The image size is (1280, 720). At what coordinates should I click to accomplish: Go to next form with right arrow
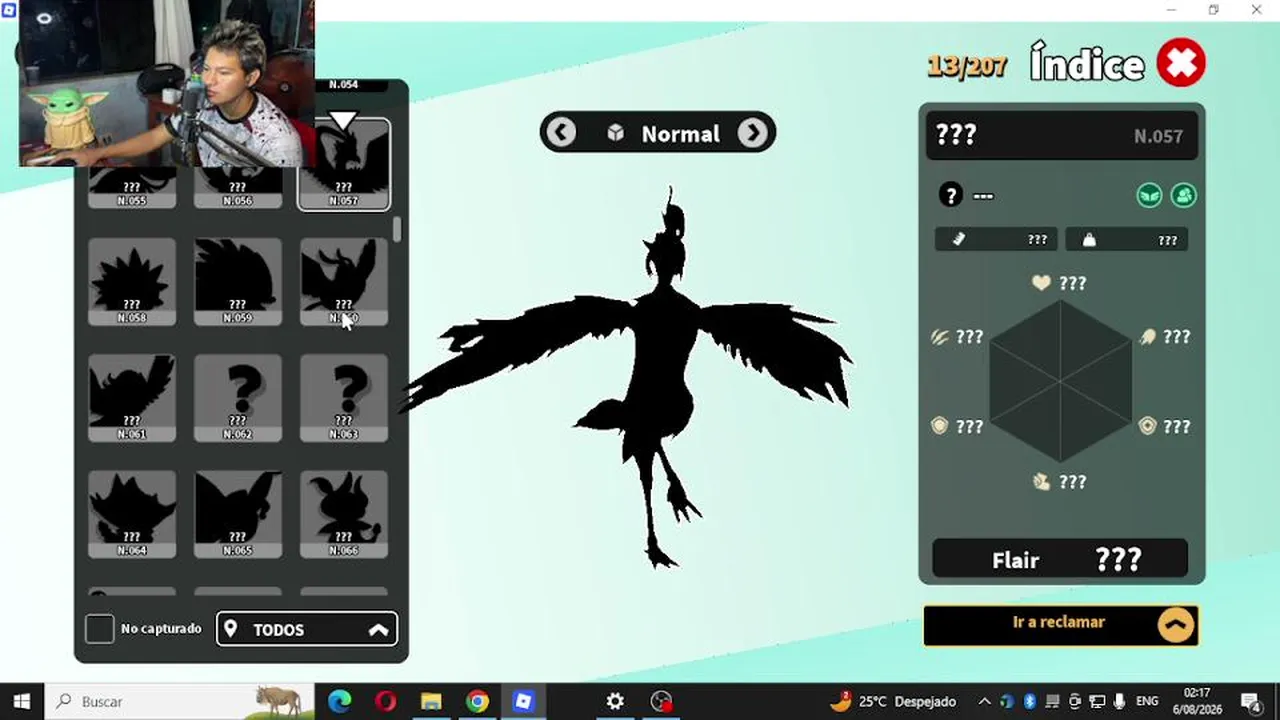pos(753,133)
